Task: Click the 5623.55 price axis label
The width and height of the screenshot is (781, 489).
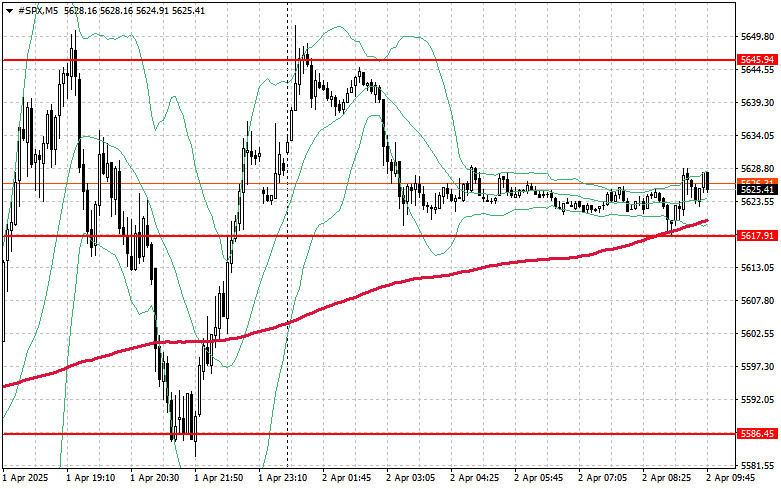Action: (757, 202)
